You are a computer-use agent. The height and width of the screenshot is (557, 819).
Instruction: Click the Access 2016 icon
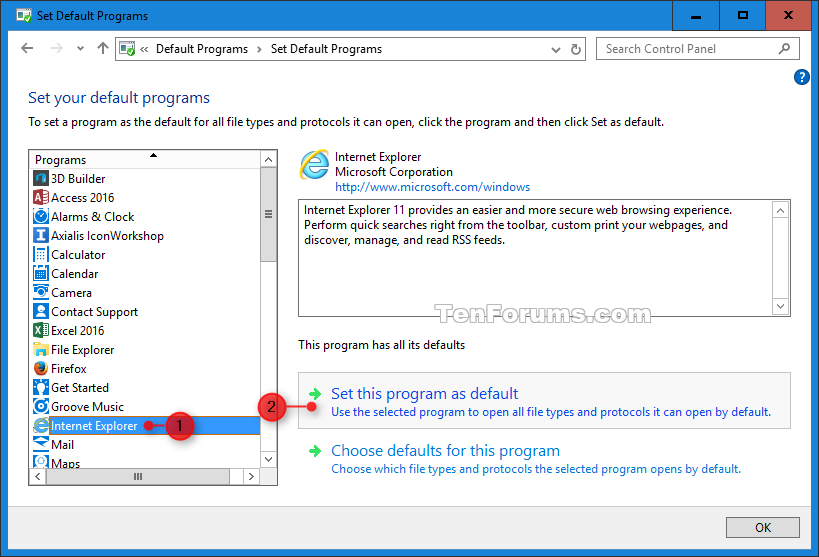pyautogui.click(x=41, y=198)
